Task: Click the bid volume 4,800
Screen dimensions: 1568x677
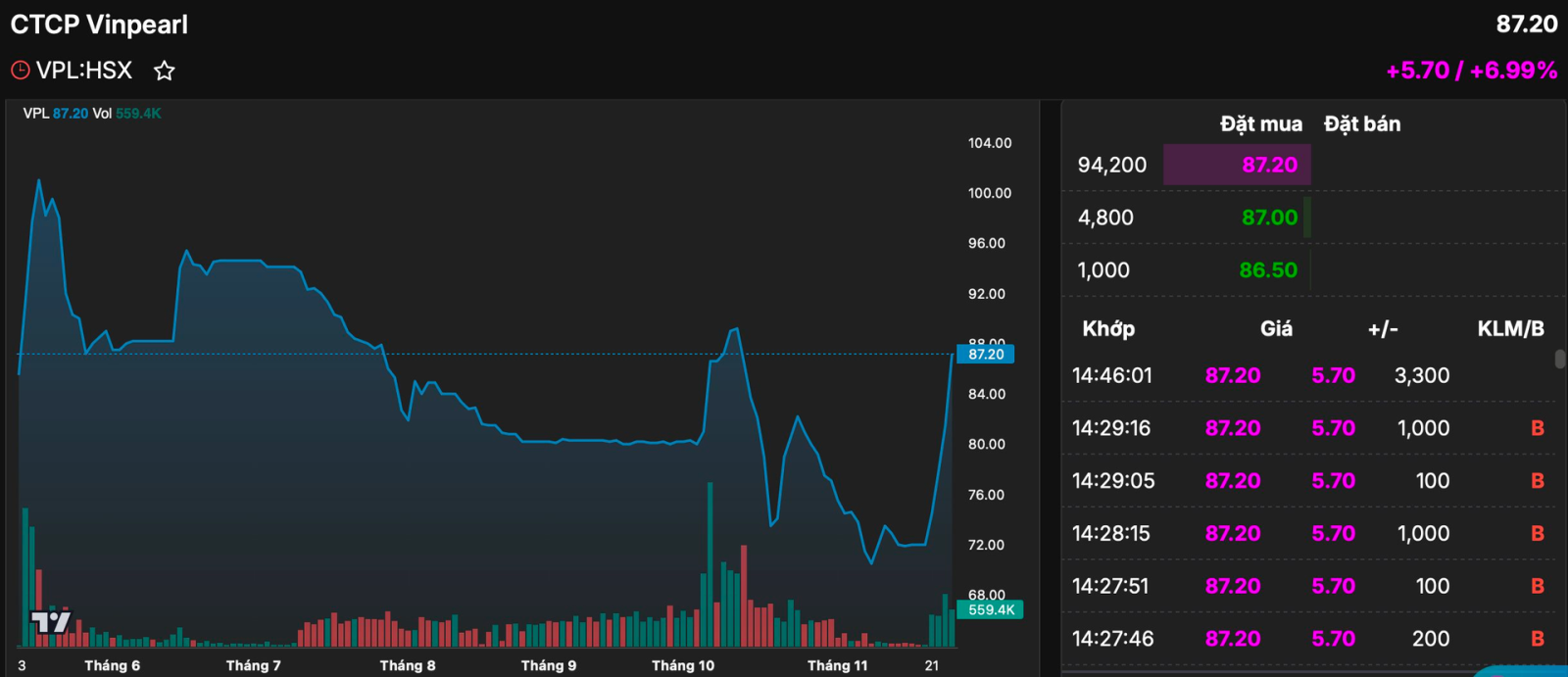Action: tap(1105, 218)
